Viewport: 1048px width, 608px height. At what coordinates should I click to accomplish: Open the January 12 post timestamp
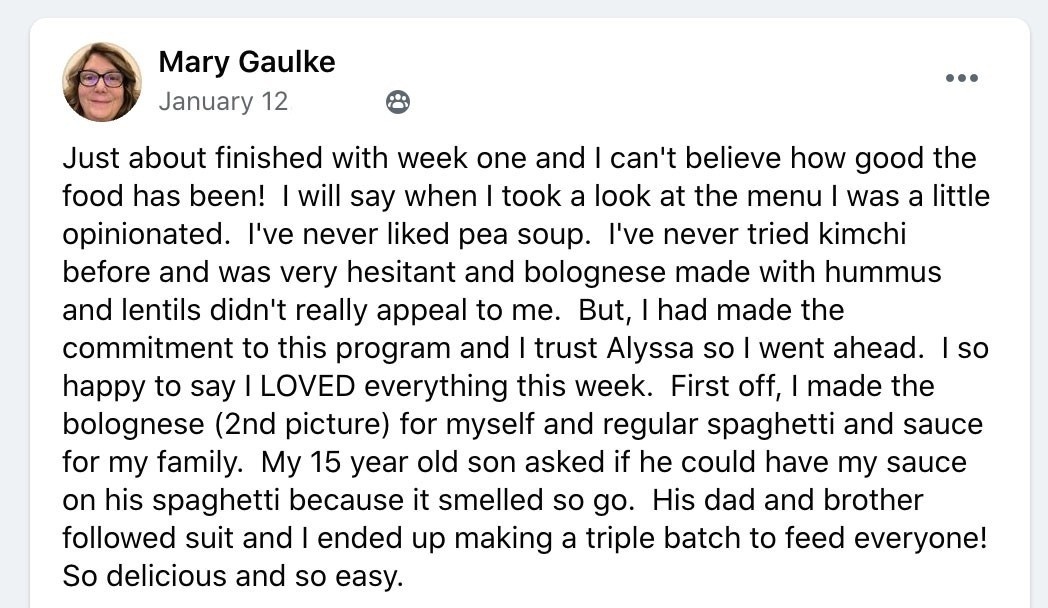click(223, 101)
